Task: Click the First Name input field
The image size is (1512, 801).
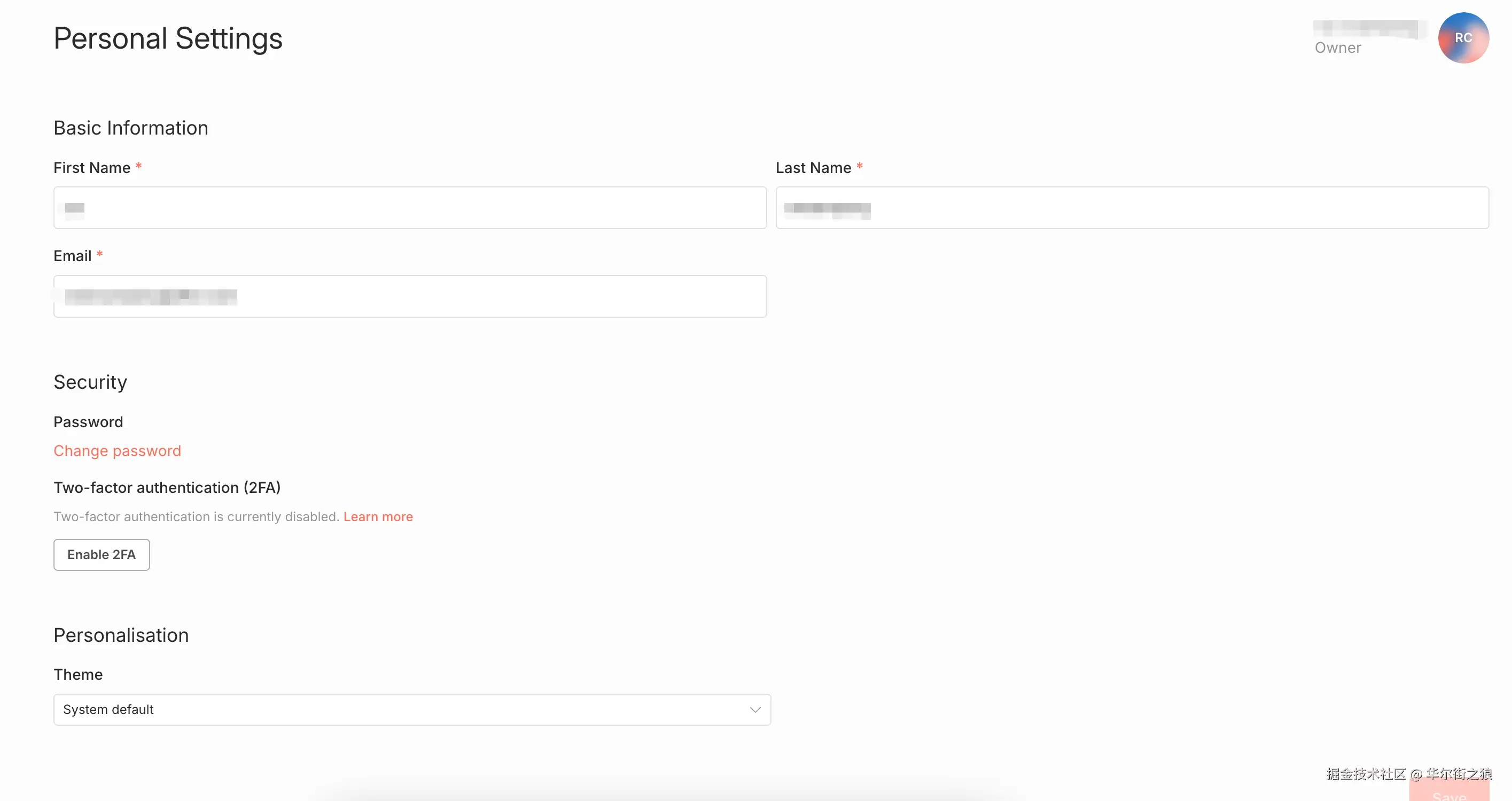Action: click(x=410, y=208)
